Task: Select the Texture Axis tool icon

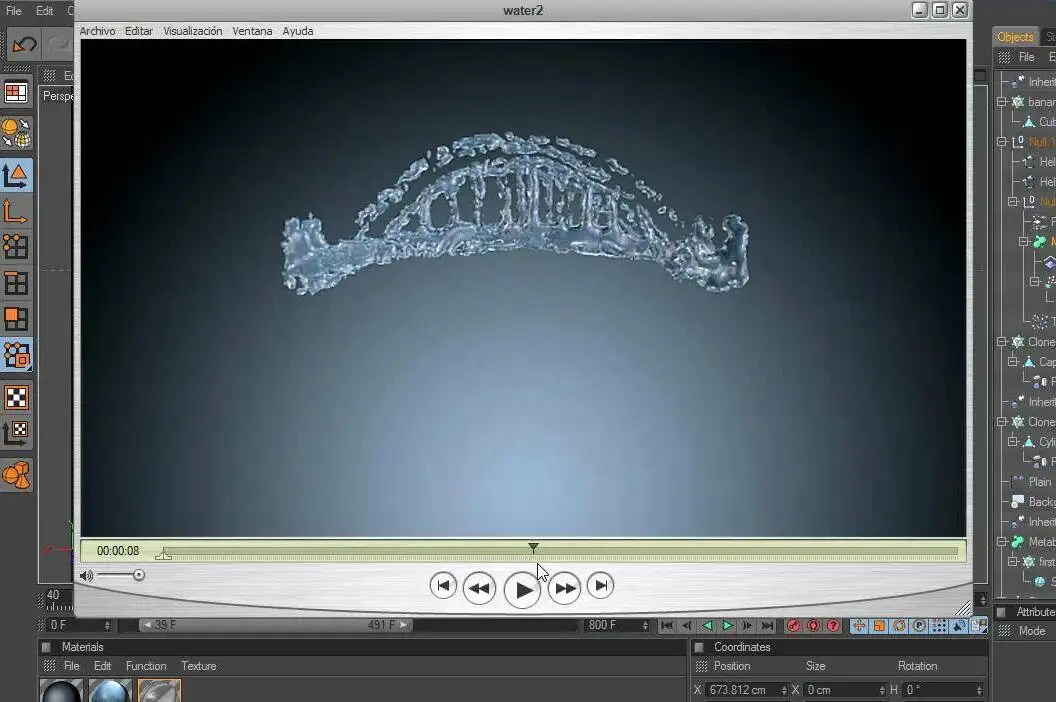Action: tap(16, 433)
